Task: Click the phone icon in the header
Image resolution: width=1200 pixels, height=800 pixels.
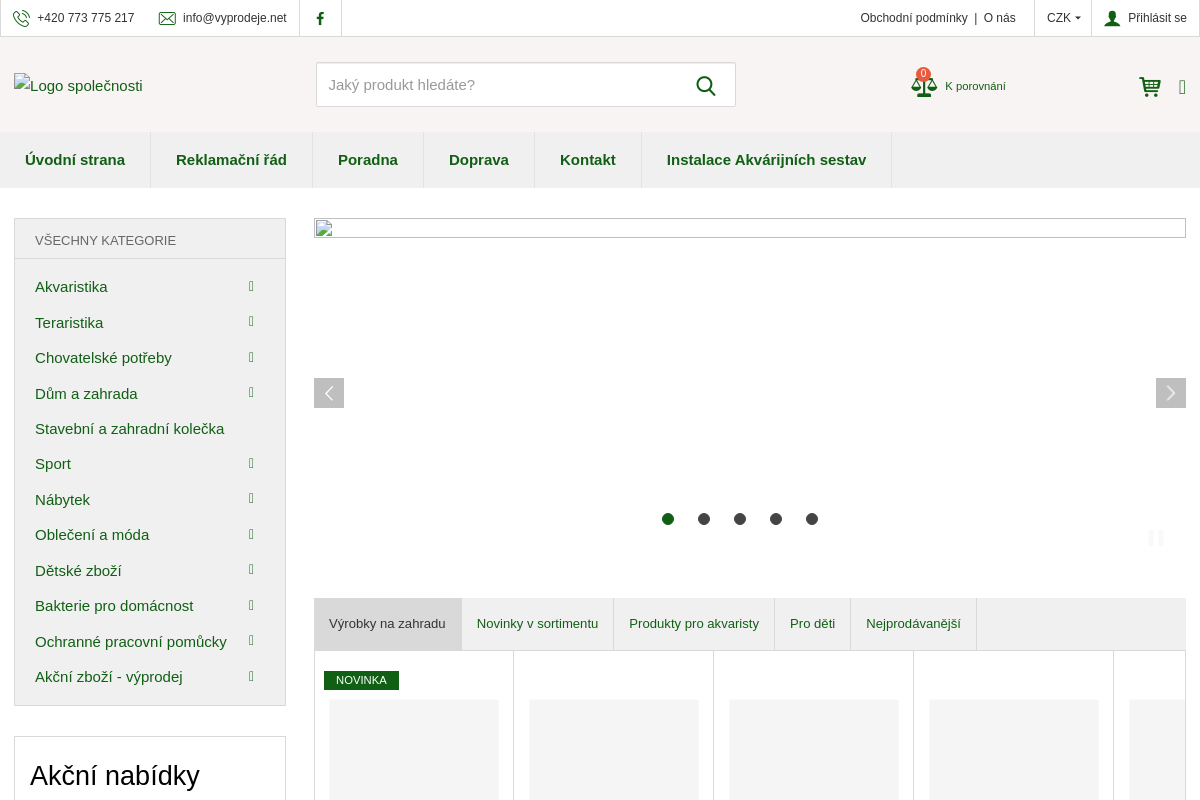Action: (22, 18)
